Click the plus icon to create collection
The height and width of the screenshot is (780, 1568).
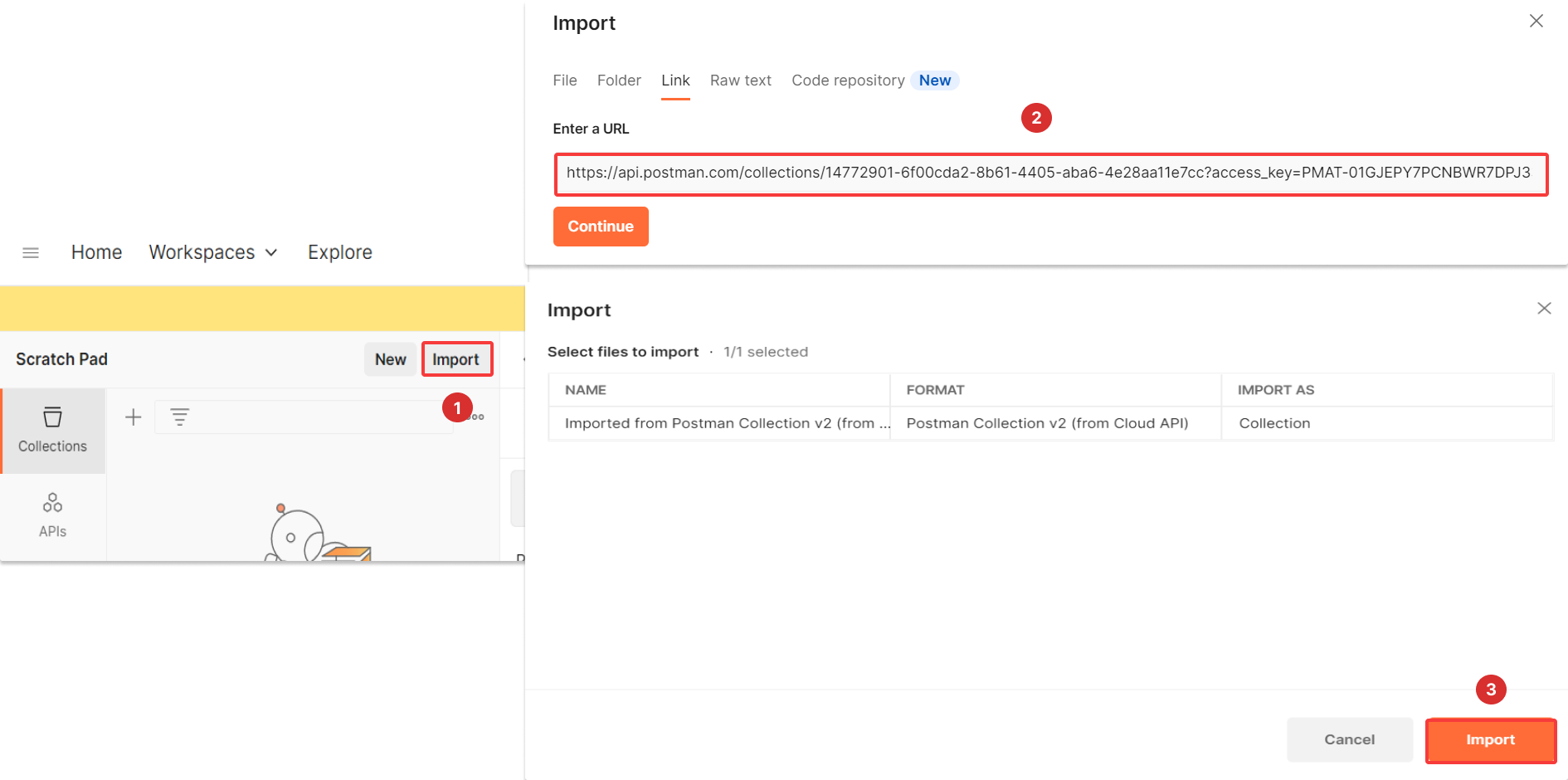[x=133, y=417]
